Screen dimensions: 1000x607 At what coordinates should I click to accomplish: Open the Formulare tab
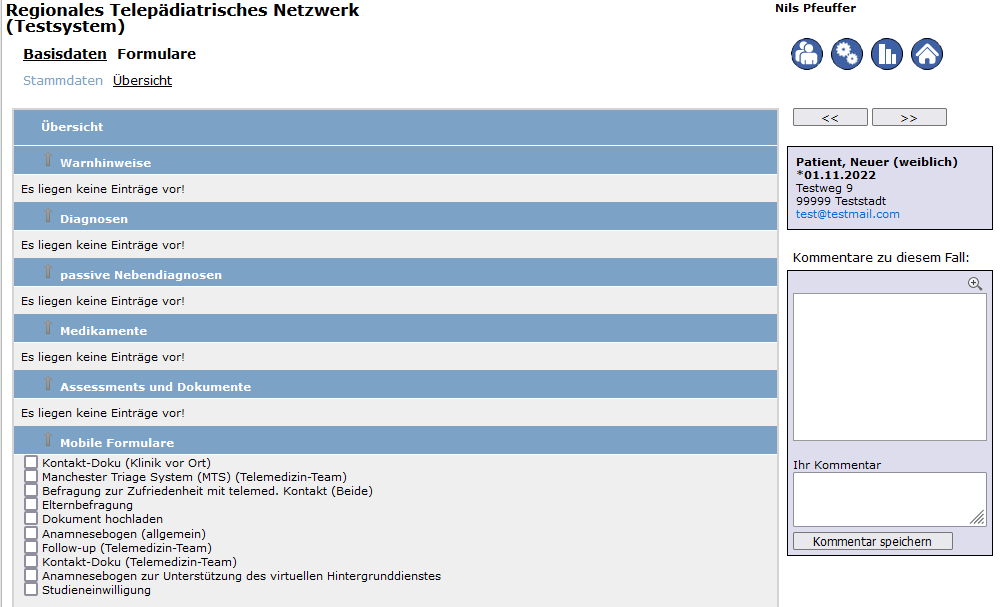coord(156,54)
